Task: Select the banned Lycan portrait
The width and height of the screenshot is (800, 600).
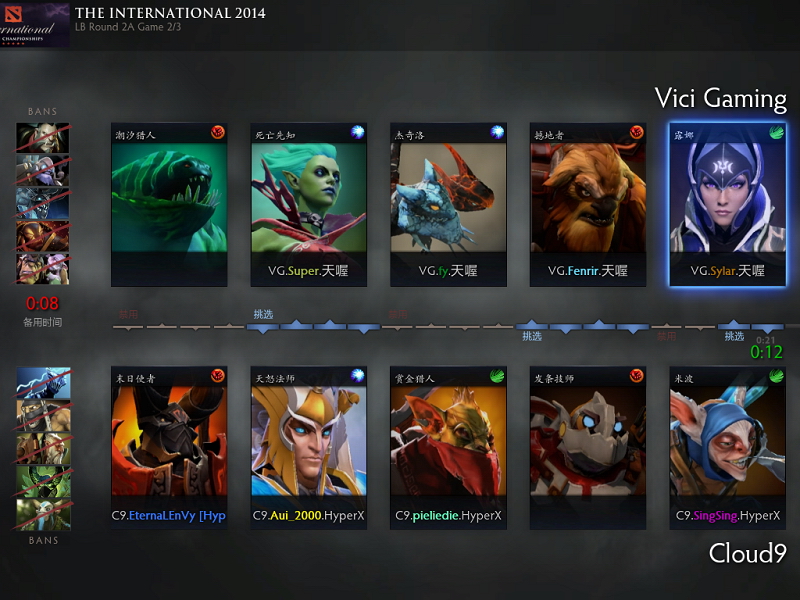Action: tap(43, 138)
